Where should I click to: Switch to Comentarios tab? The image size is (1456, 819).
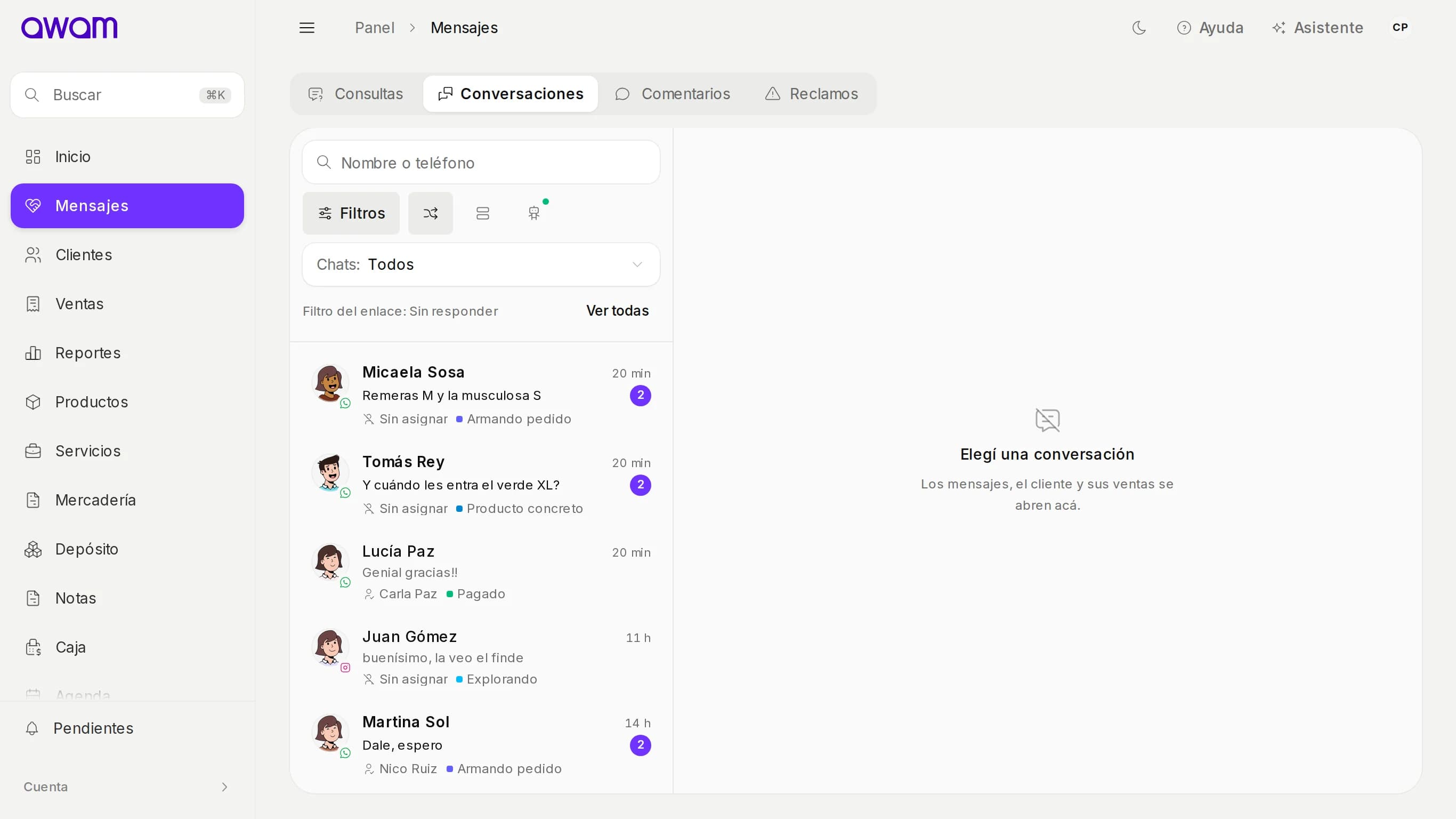click(x=673, y=94)
